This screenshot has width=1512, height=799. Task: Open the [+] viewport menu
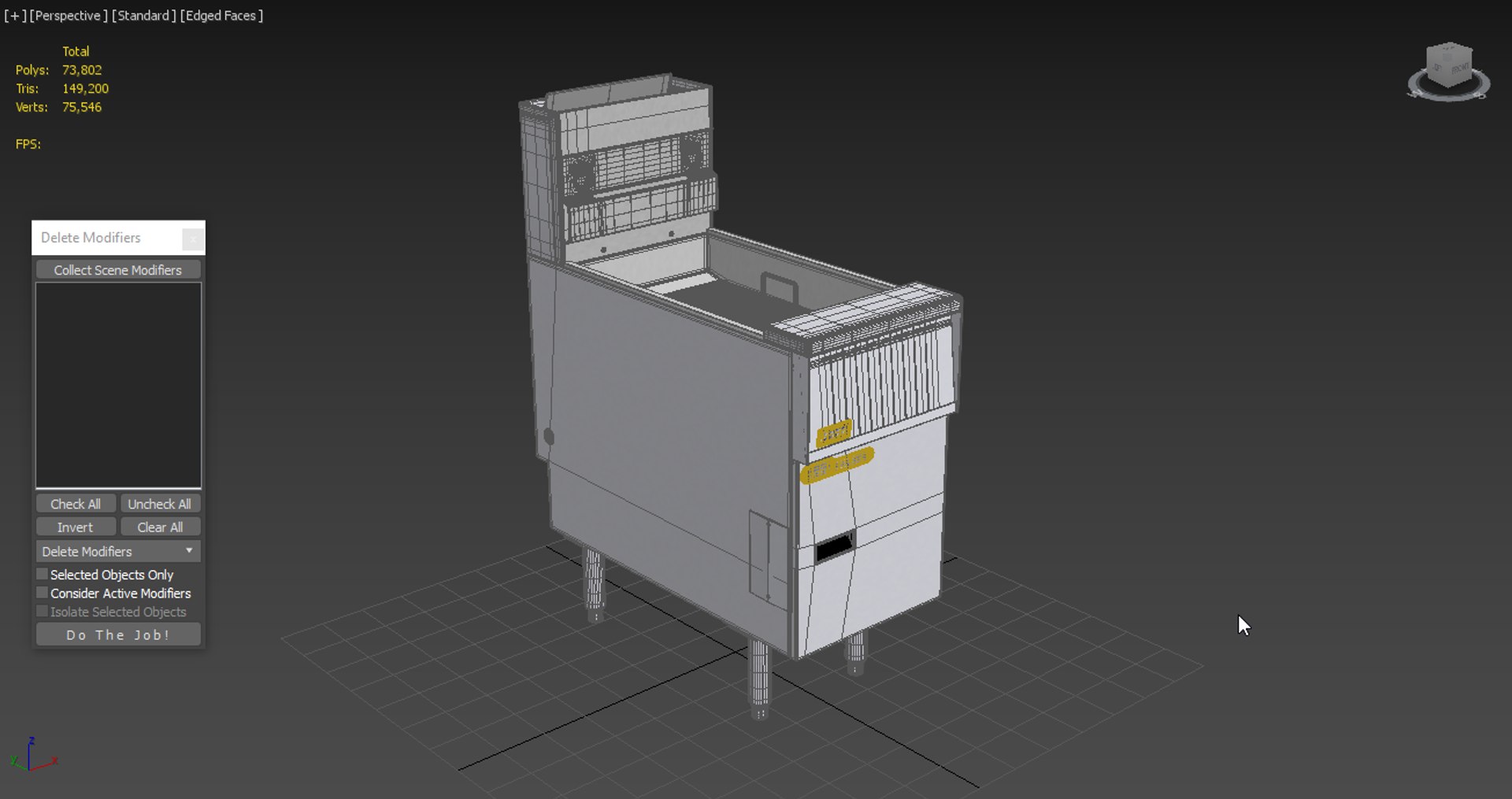15,16
